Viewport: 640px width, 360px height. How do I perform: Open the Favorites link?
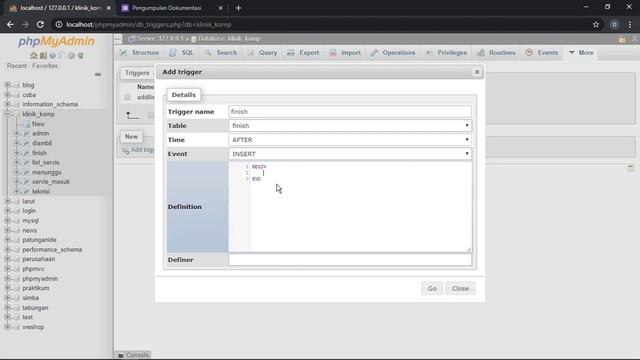pos(45,66)
